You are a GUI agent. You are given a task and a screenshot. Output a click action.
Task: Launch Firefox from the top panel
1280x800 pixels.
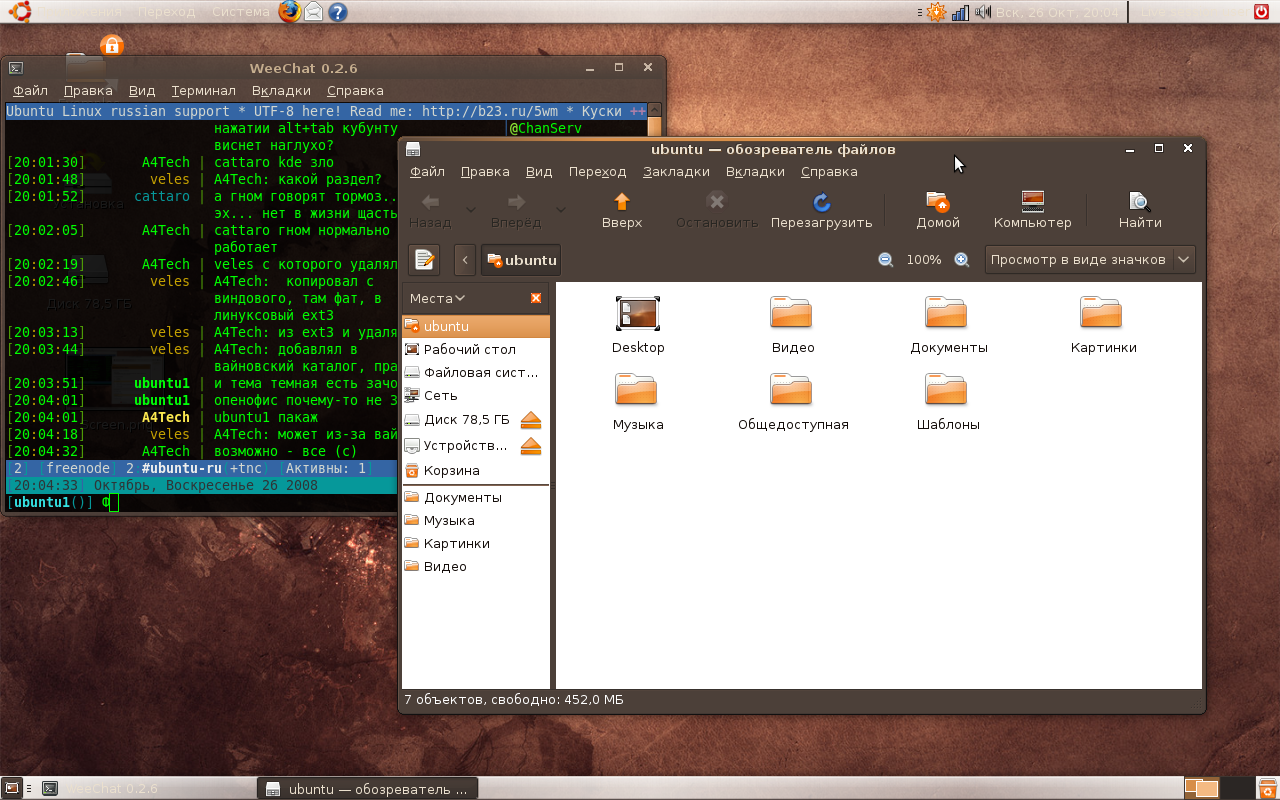[290, 12]
